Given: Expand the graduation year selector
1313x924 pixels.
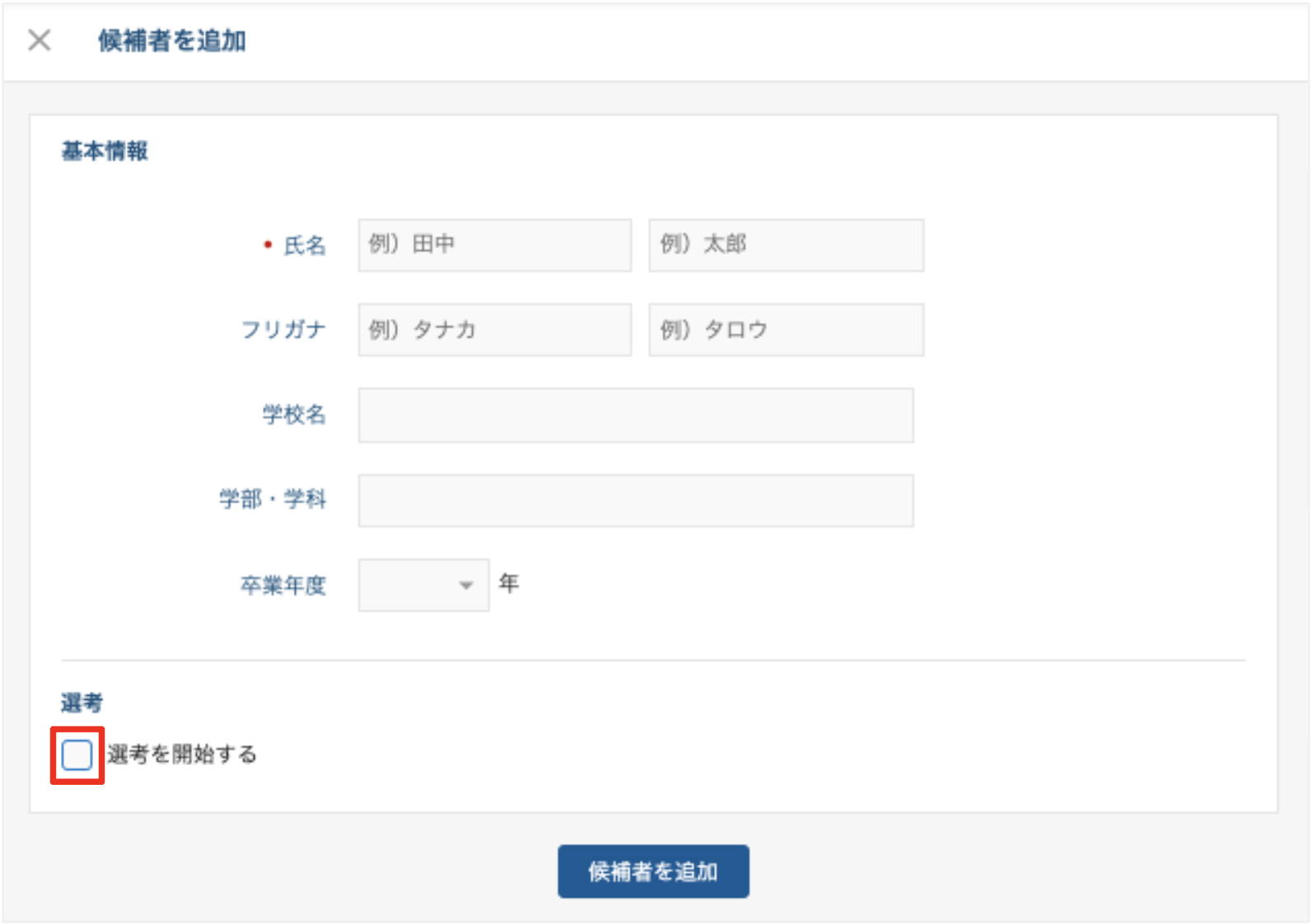Looking at the screenshot, I should click(423, 586).
